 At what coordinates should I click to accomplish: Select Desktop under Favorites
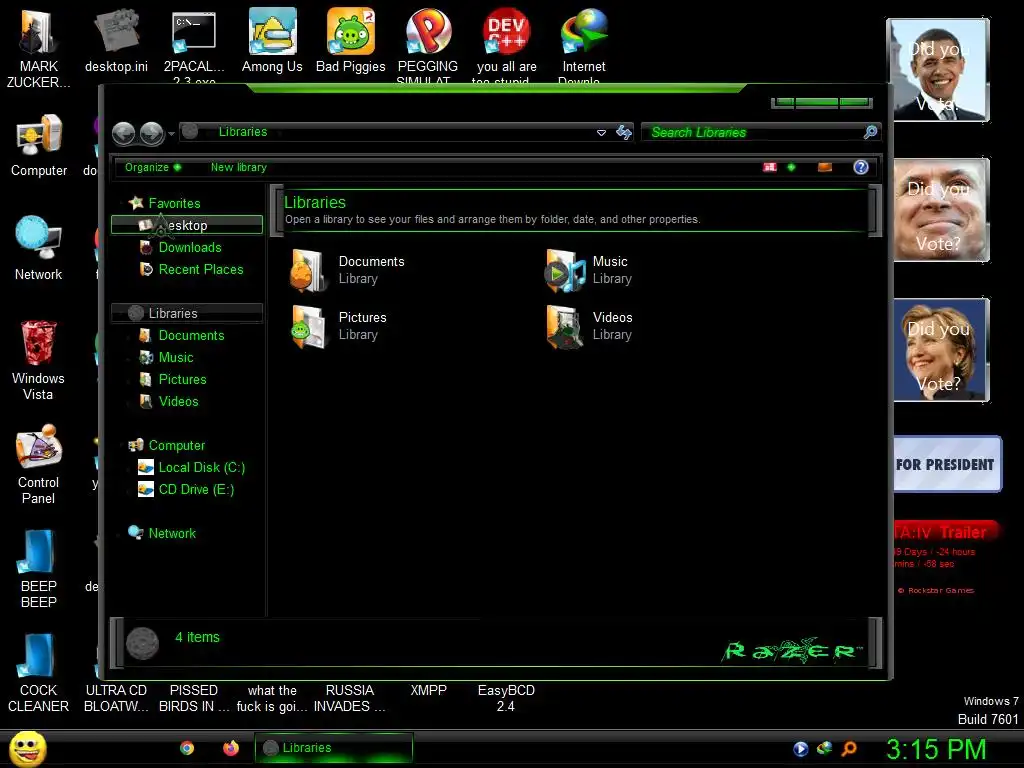(x=187, y=225)
